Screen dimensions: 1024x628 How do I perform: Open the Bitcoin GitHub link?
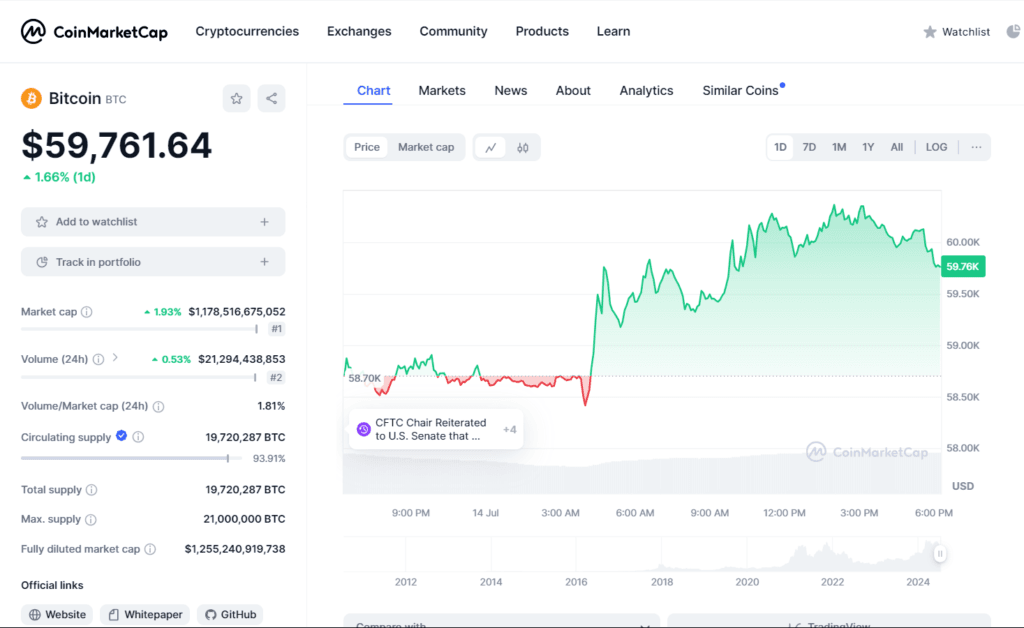[231, 614]
